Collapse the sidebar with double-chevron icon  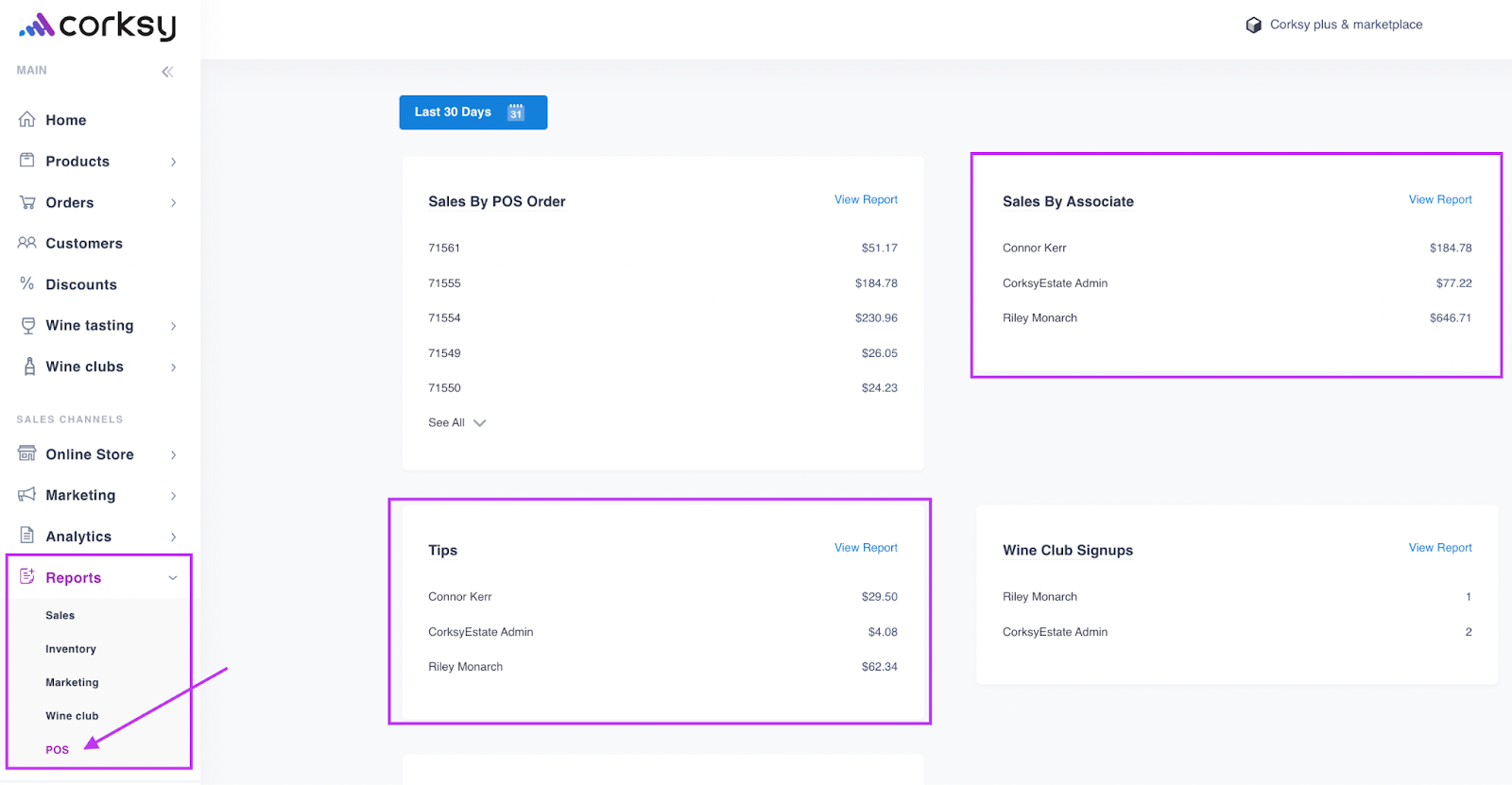coord(167,72)
